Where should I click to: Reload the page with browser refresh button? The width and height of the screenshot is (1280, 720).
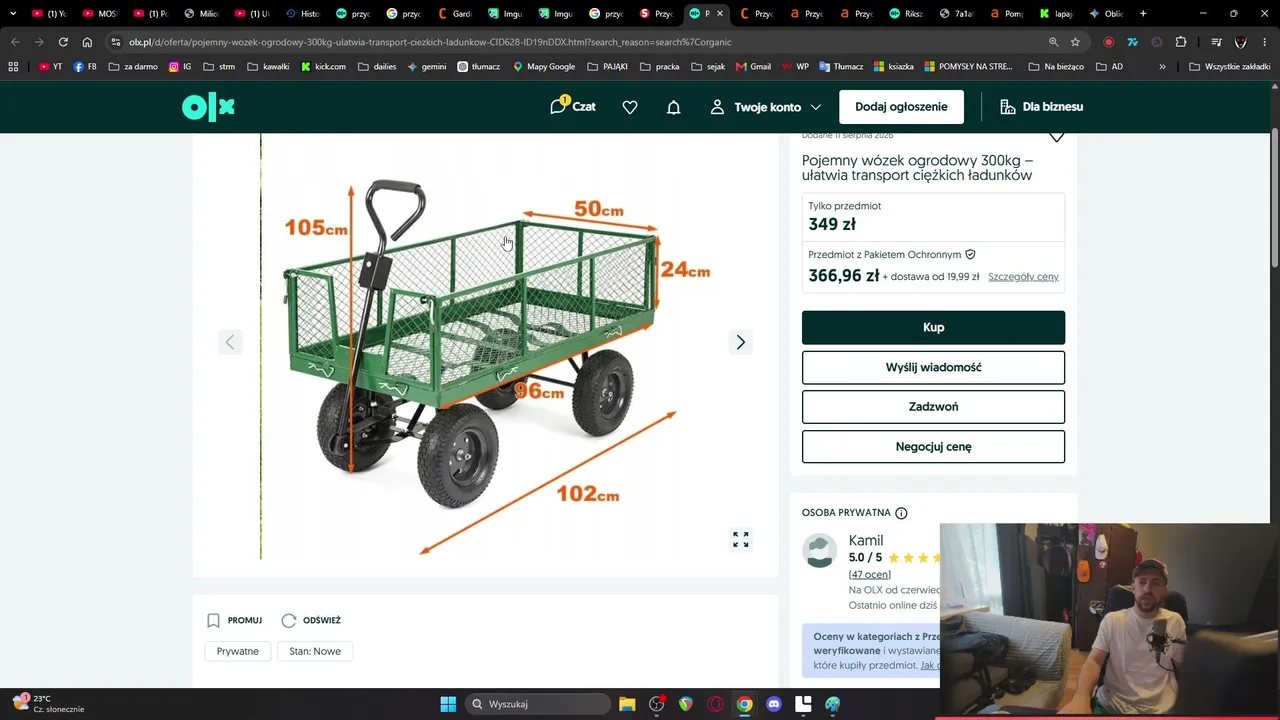63,42
